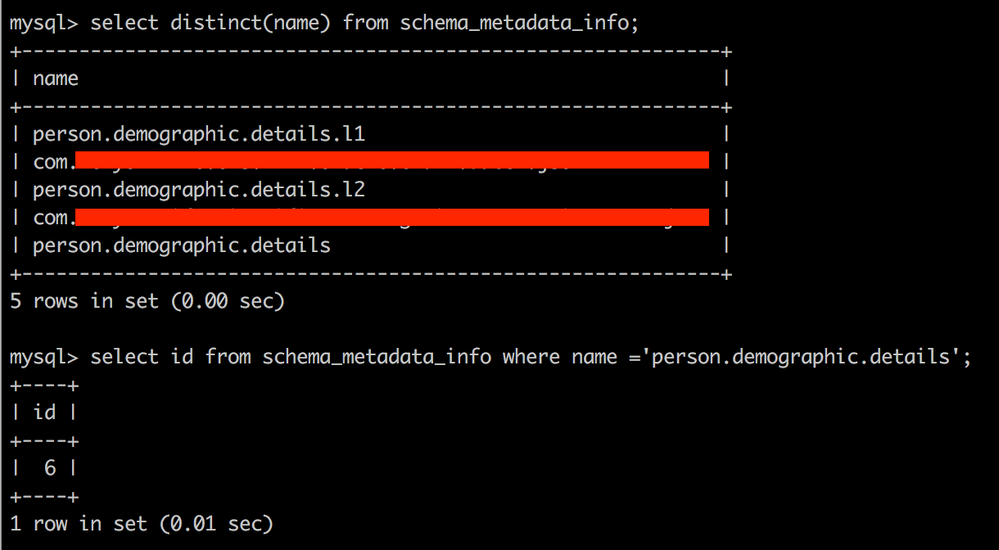This screenshot has height=550, width=999.
Task: Click the id value 6
Action: point(51,467)
